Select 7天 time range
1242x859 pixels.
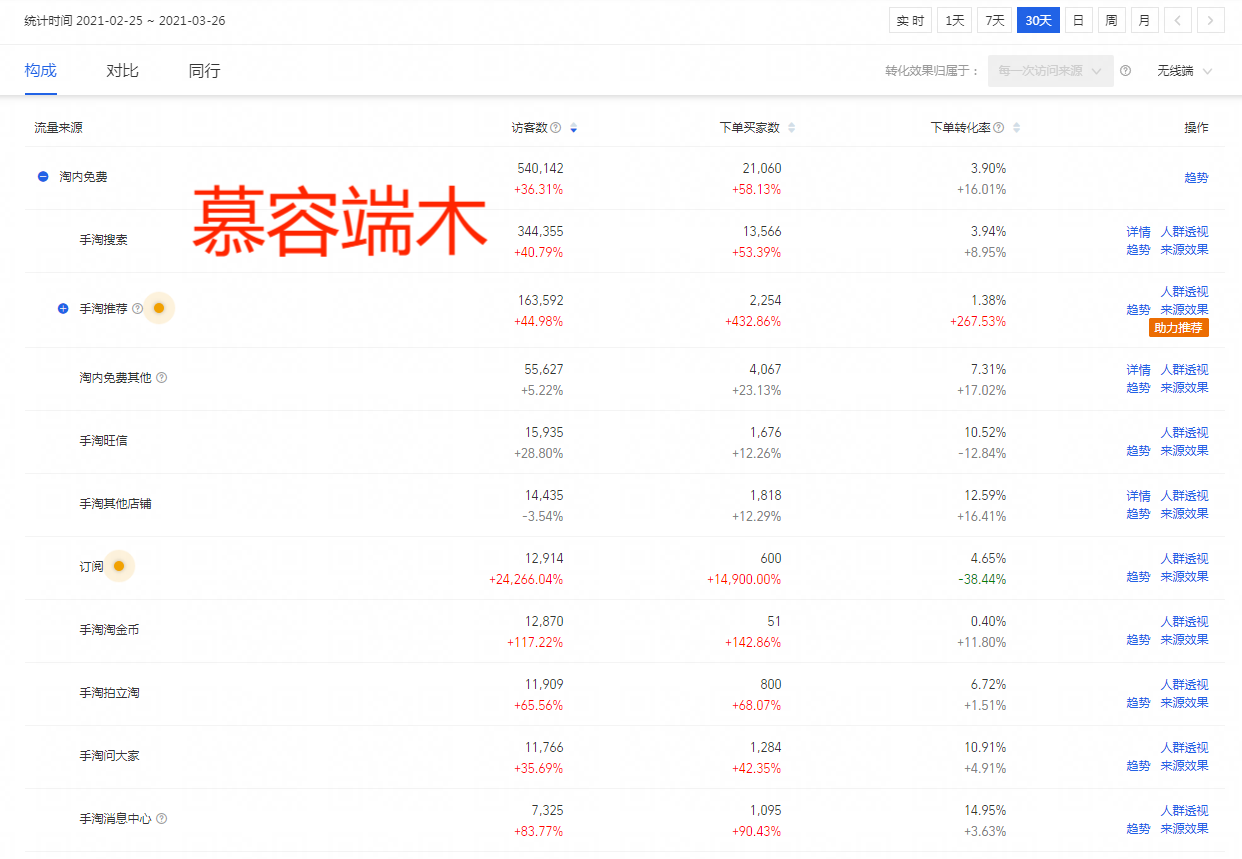pos(994,20)
